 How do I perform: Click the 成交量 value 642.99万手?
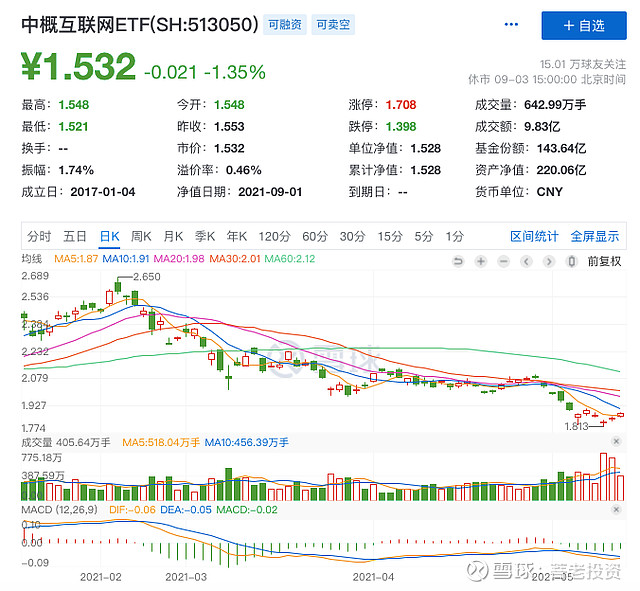click(x=555, y=105)
